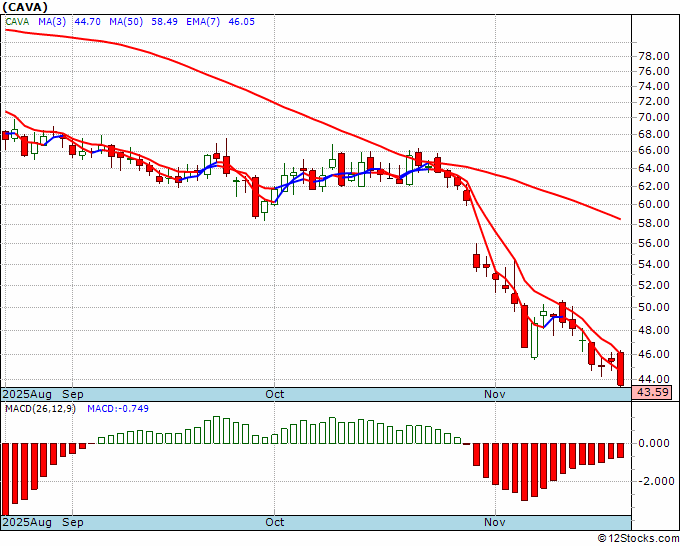The image size is (680, 546).
Task: Click the 46.00 price axis label
Action: tap(654, 354)
